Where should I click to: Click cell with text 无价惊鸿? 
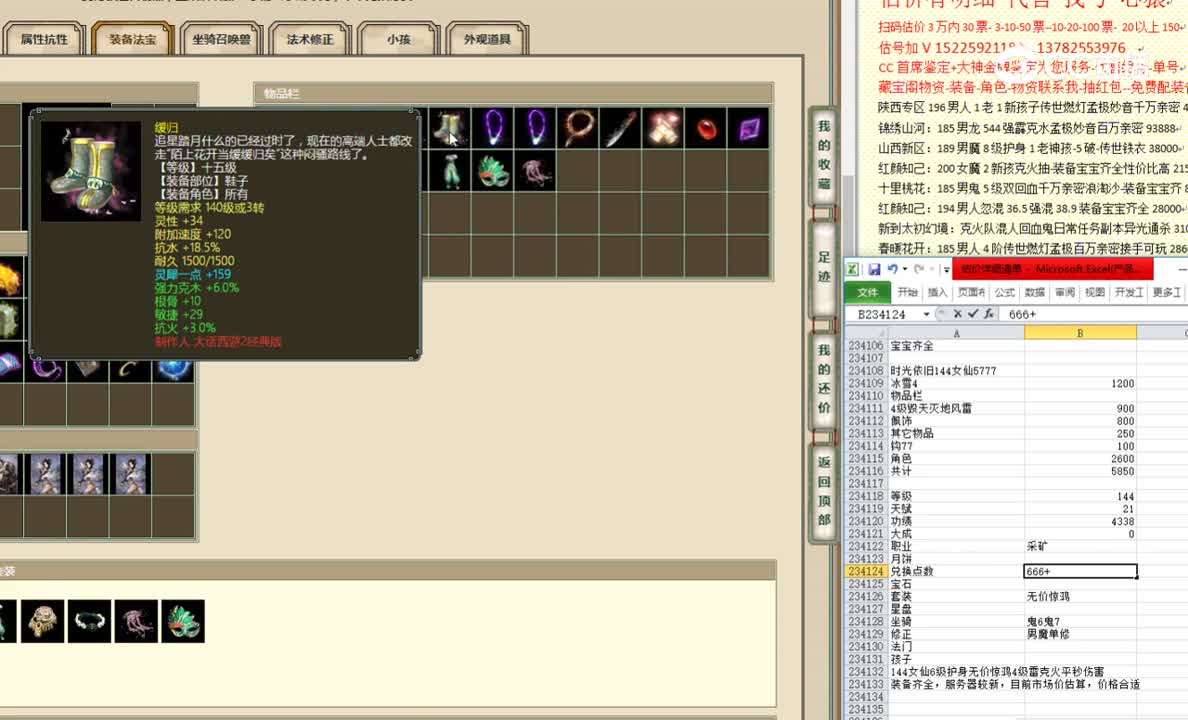1080,596
